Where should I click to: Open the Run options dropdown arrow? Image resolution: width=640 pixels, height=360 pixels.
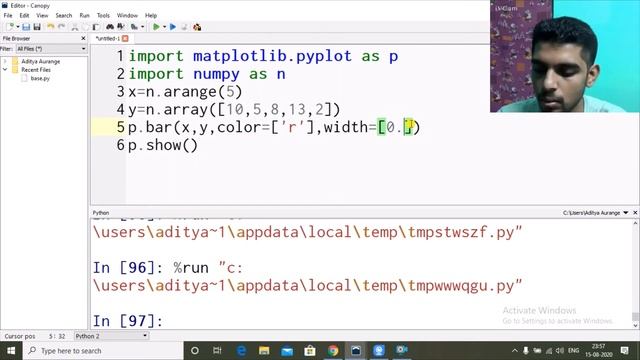(164, 27)
